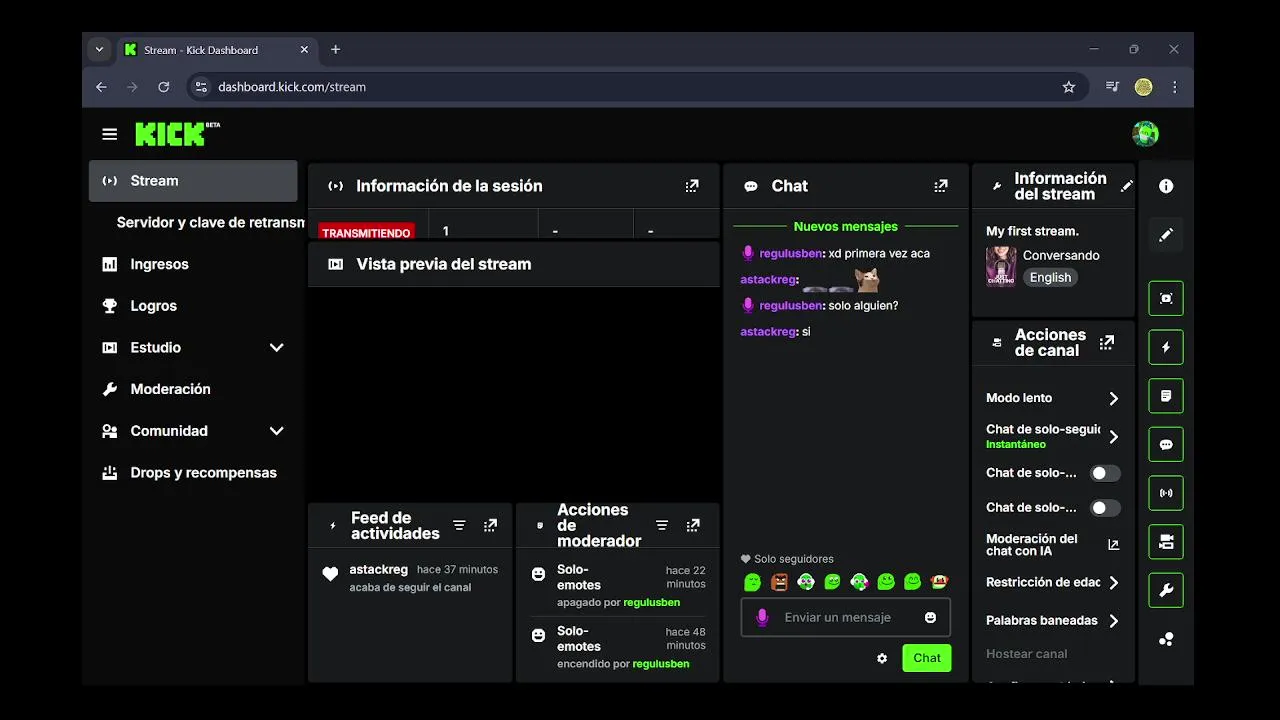The image size is (1280, 720).
Task: Send message with the green Chat button
Action: [x=927, y=658]
